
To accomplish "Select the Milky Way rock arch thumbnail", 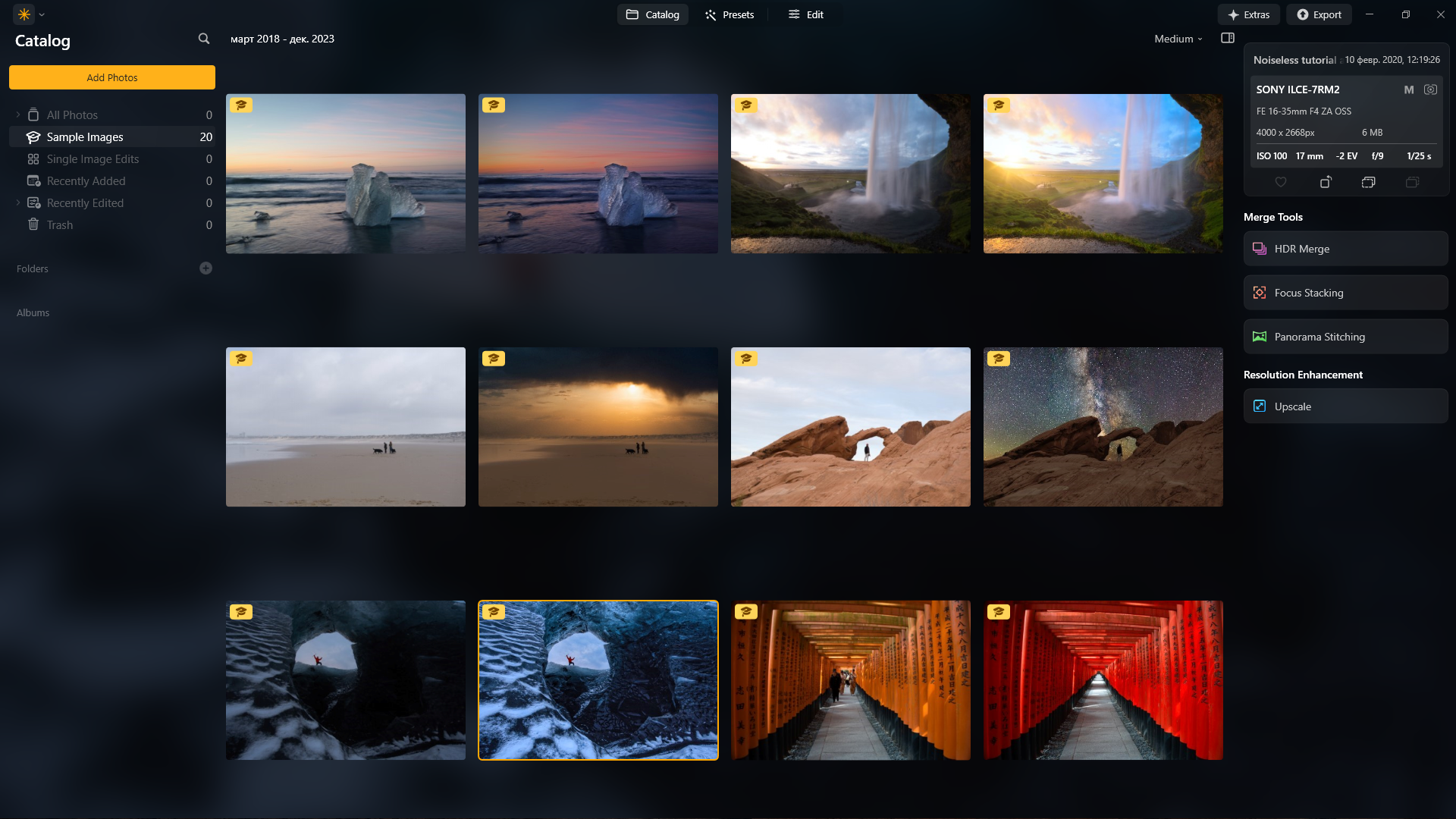I will 1103,427.
